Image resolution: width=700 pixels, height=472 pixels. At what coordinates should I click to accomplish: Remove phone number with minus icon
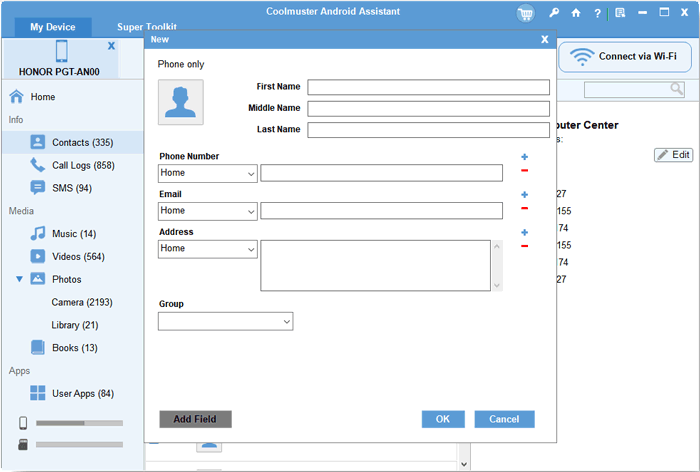[525, 170]
